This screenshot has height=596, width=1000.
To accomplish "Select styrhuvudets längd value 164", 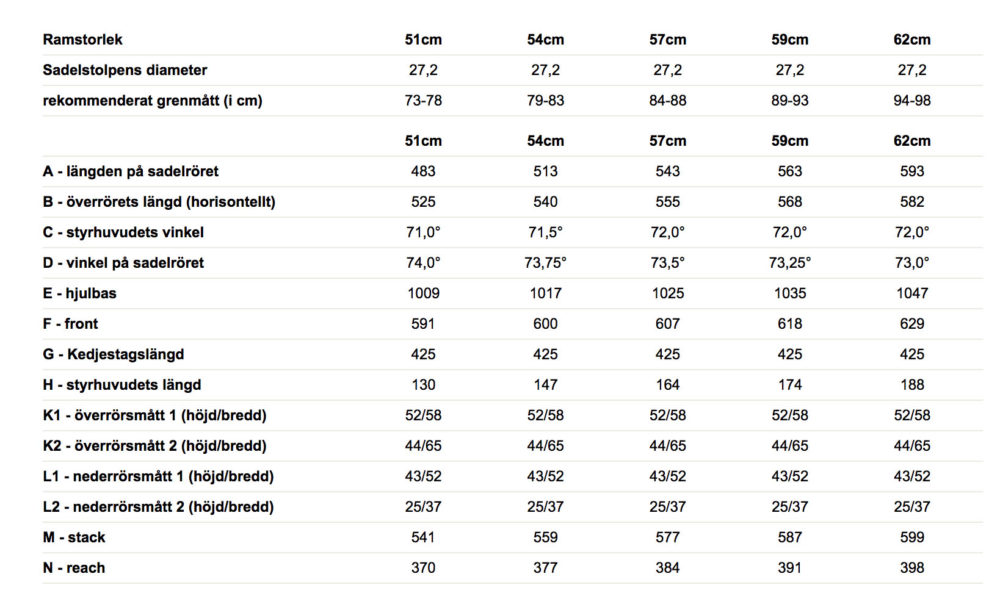I will click(668, 385).
